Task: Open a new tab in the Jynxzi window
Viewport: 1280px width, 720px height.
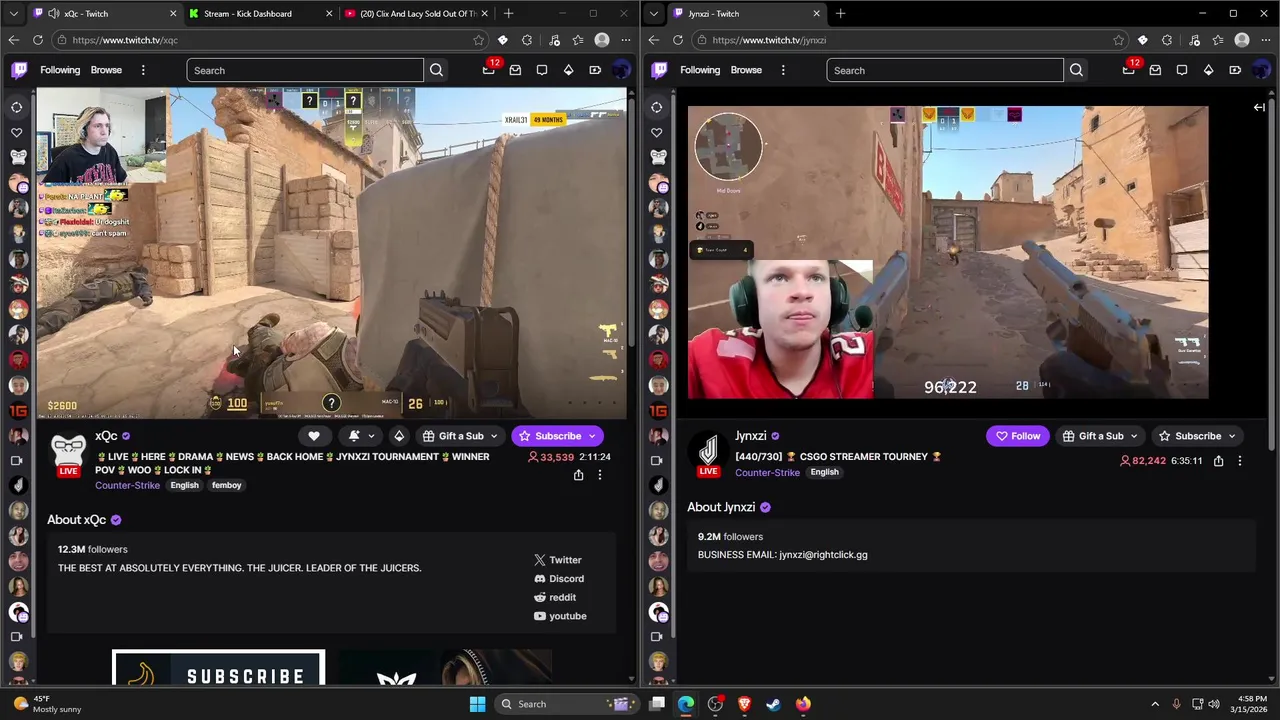Action: [840, 13]
